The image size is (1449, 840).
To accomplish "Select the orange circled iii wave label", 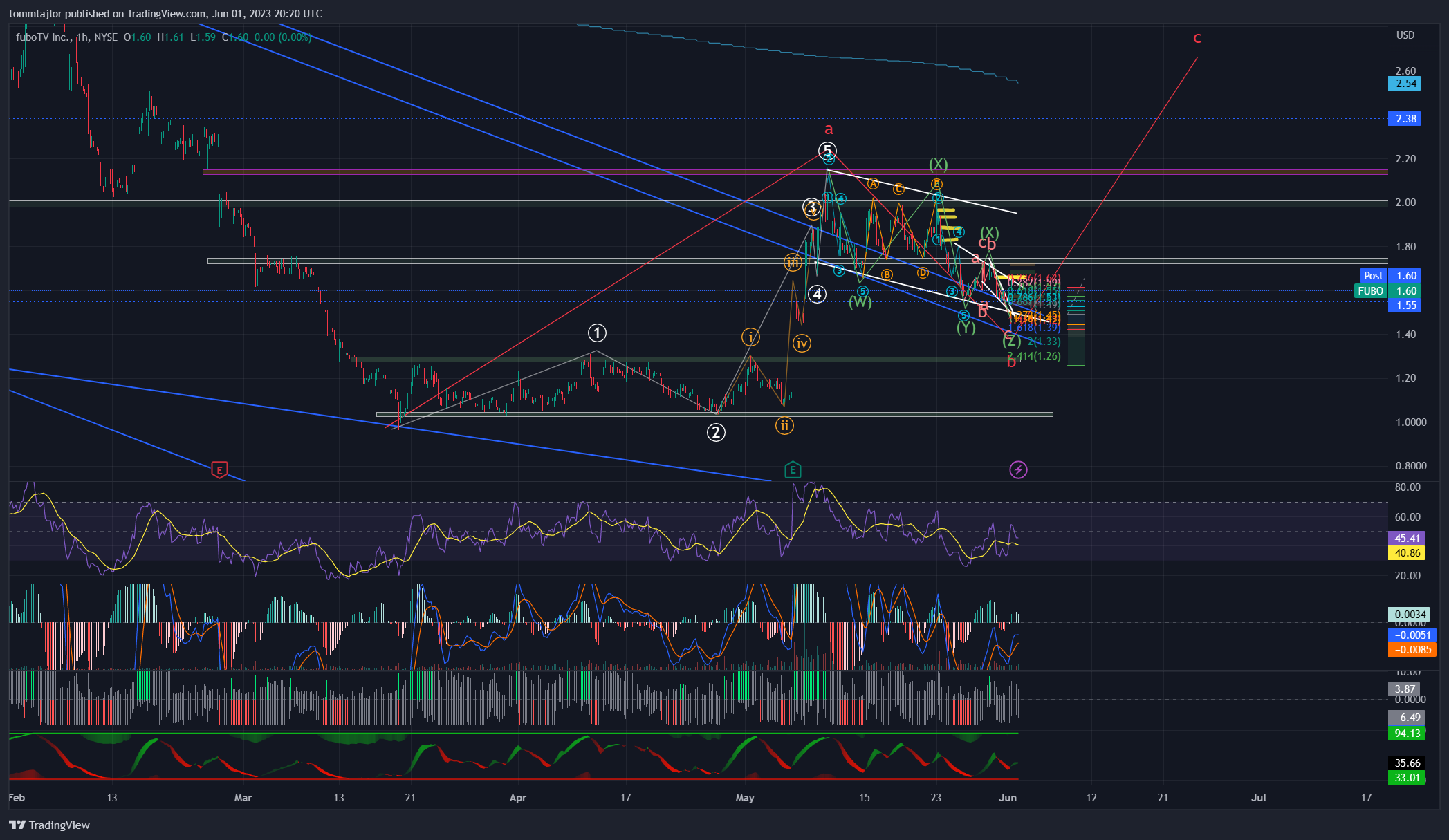I will coord(793,263).
